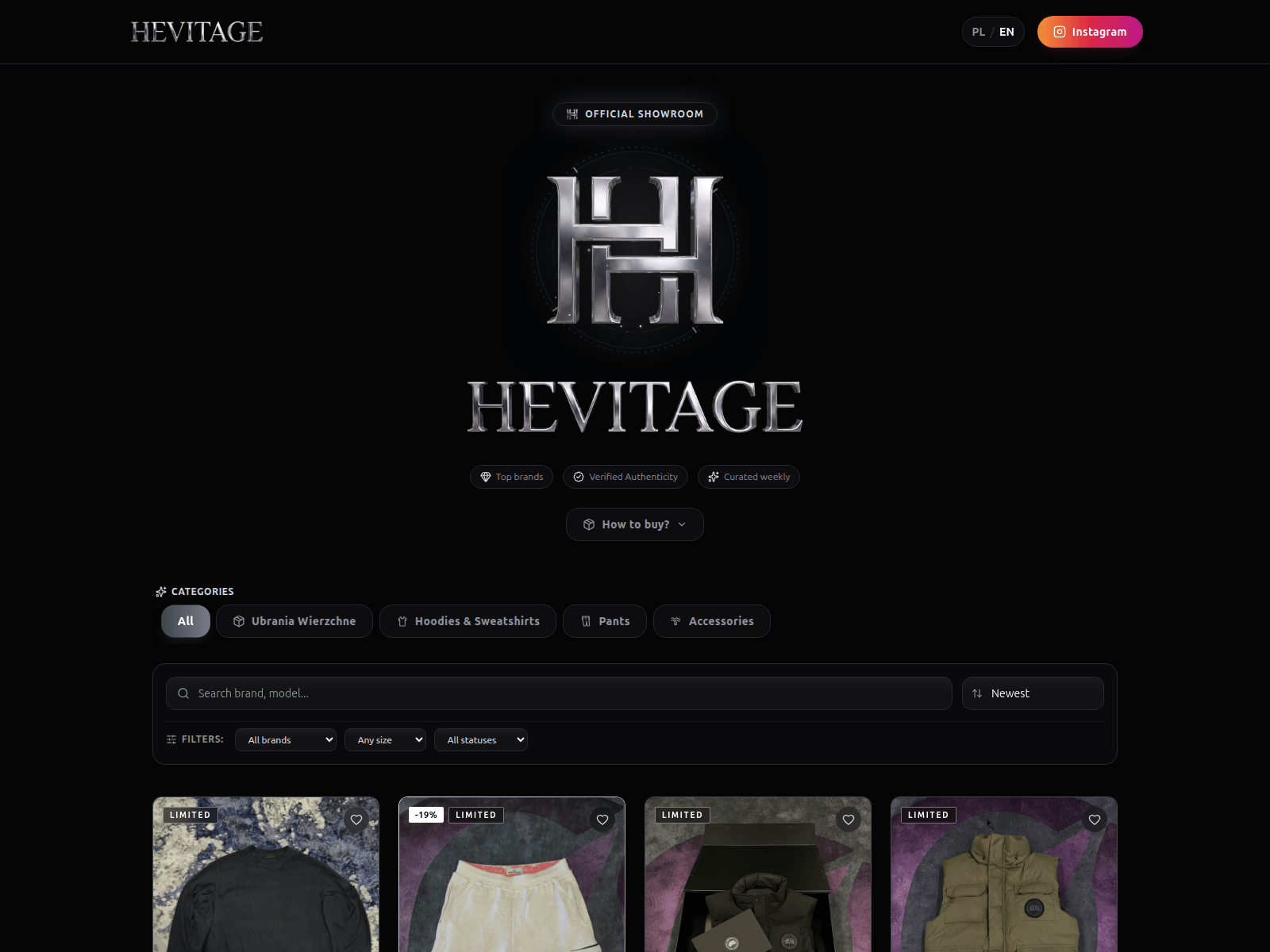
Task: Click the Top brands chip
Action: click(x=511, y=477)
